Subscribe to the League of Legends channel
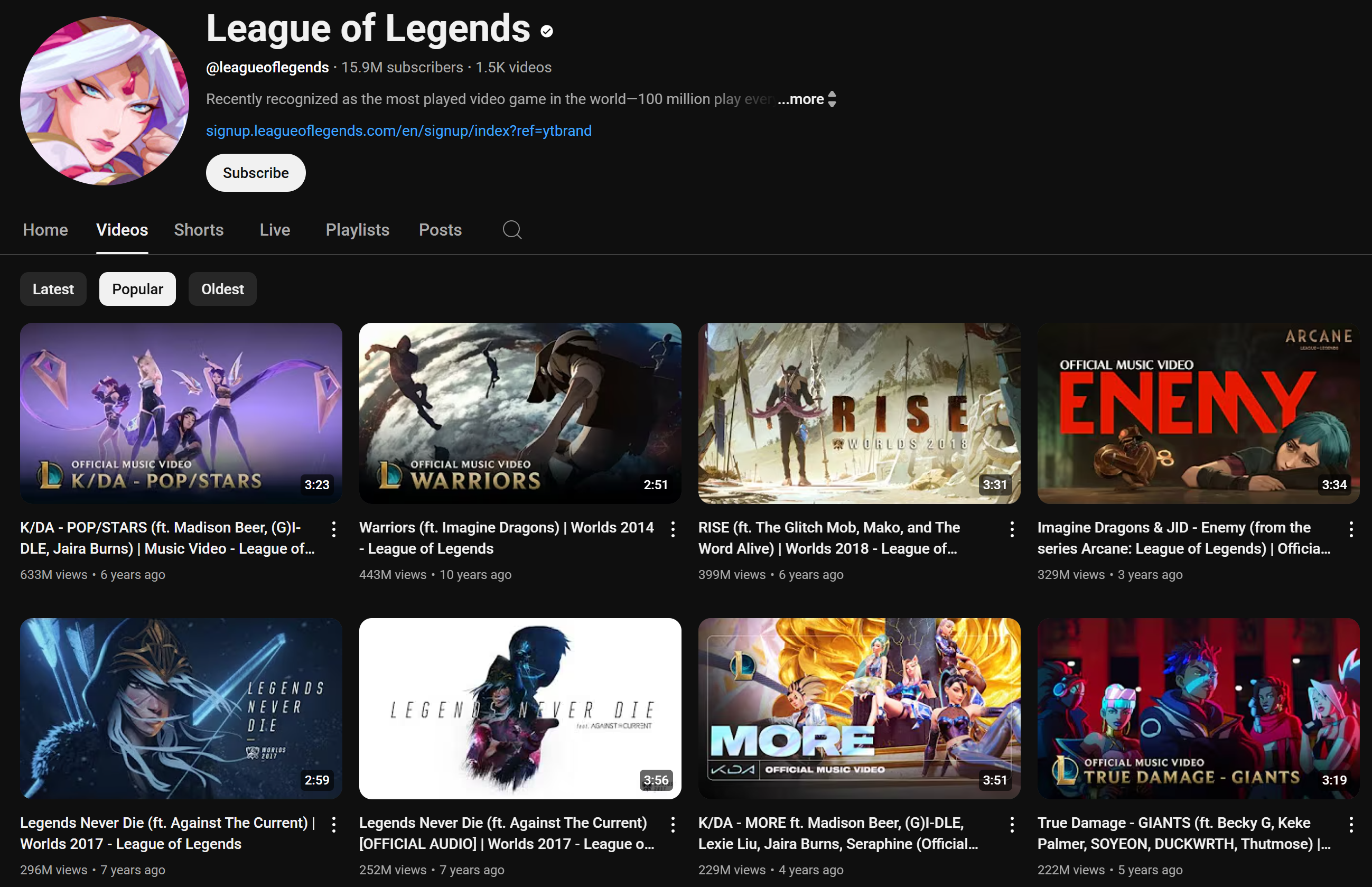The width and height of the screenshot is (1372, 887). pos(256,173)
